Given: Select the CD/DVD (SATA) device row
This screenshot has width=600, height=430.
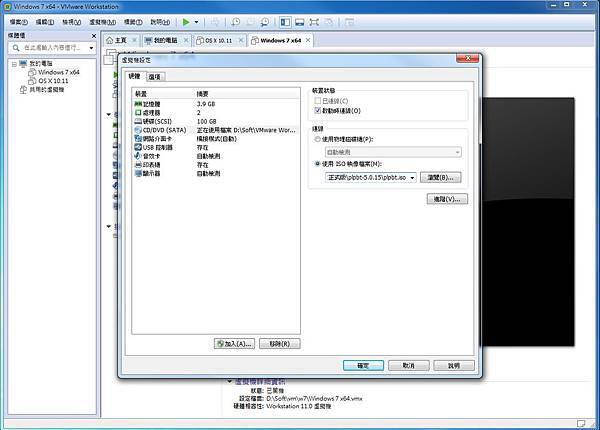Looking at the screenshot, I should click(216, 130).
